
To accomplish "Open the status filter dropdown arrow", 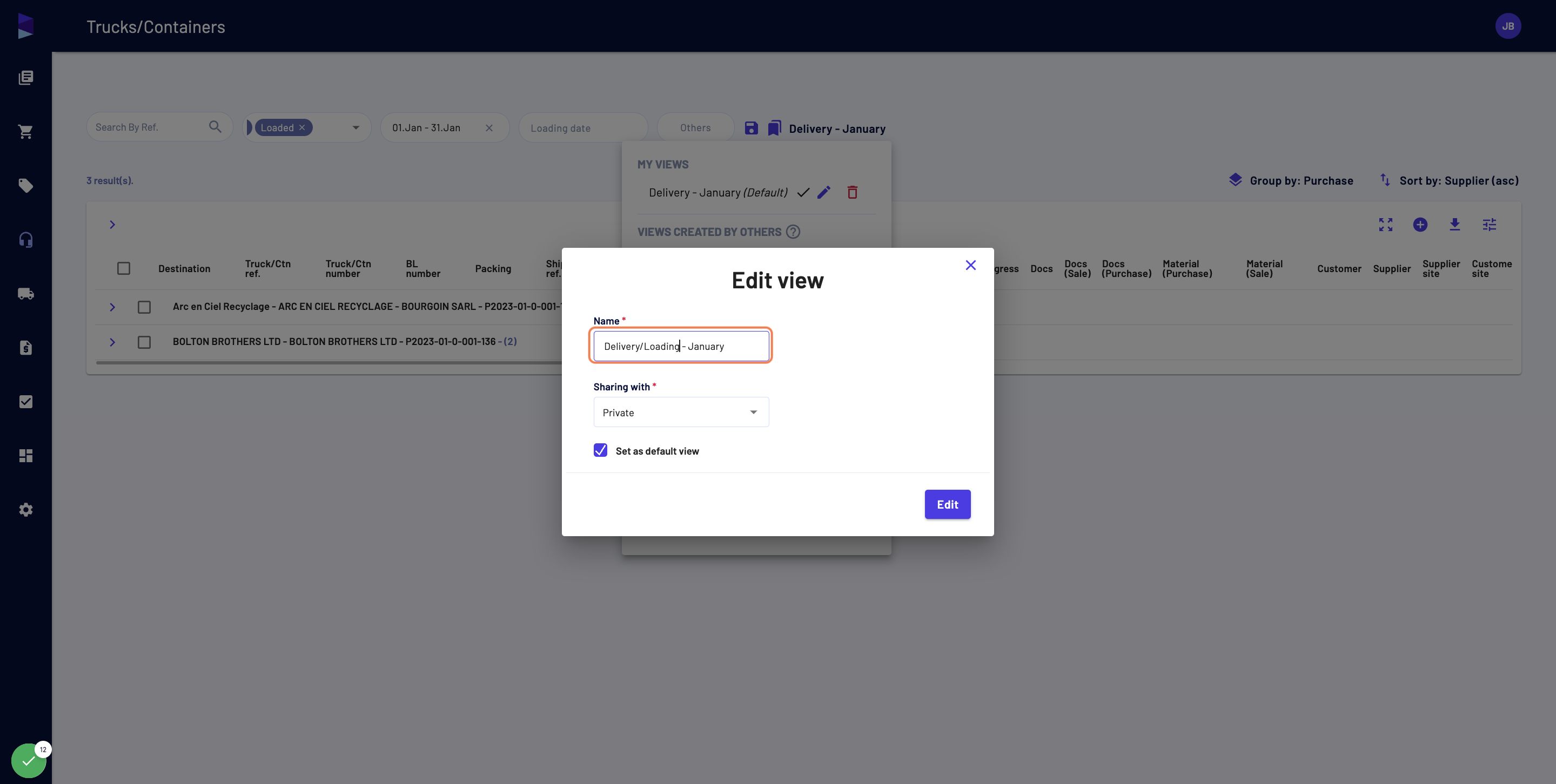I will click(x=356, y=127).
